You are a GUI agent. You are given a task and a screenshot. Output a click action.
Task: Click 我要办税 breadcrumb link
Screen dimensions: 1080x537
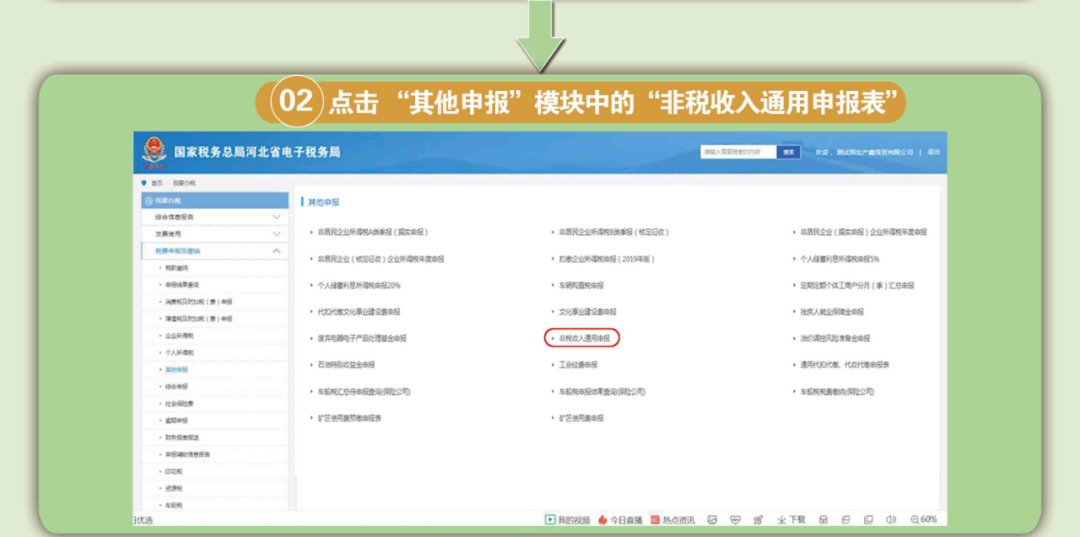tap(184, 183)
